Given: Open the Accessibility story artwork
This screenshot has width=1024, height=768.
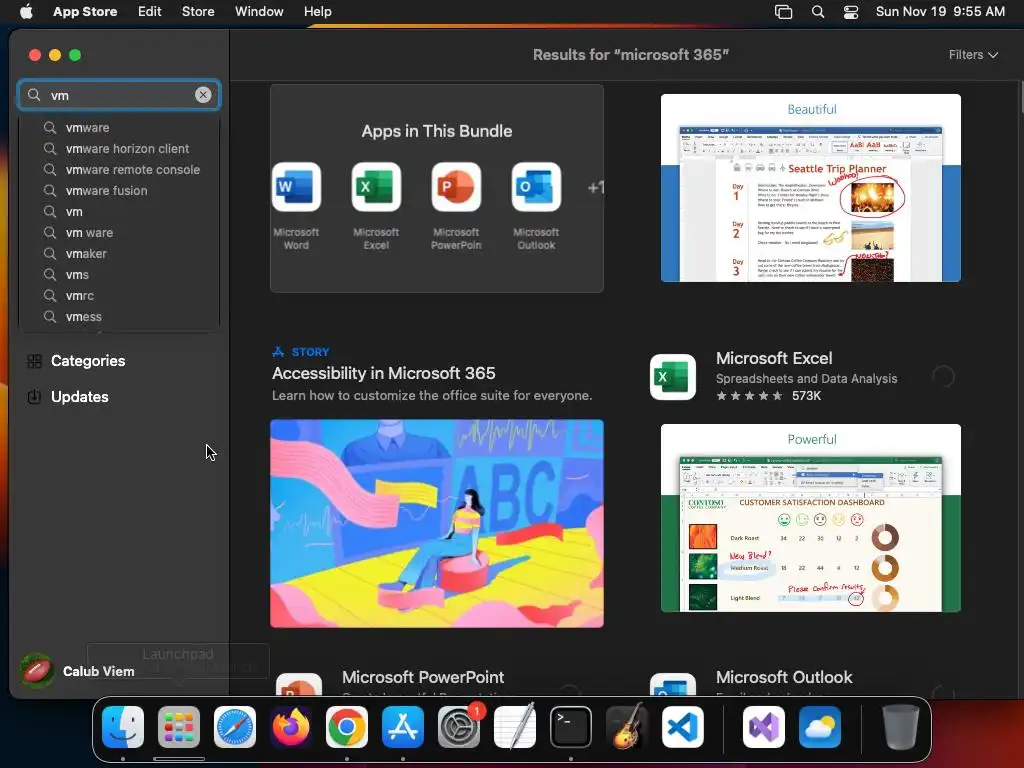Looking at the screenshot, I should 437,523.
